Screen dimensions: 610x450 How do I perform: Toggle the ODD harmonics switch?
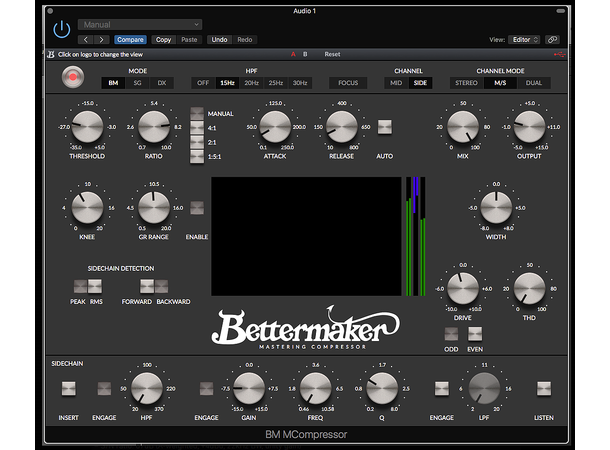tap(451, 334)
